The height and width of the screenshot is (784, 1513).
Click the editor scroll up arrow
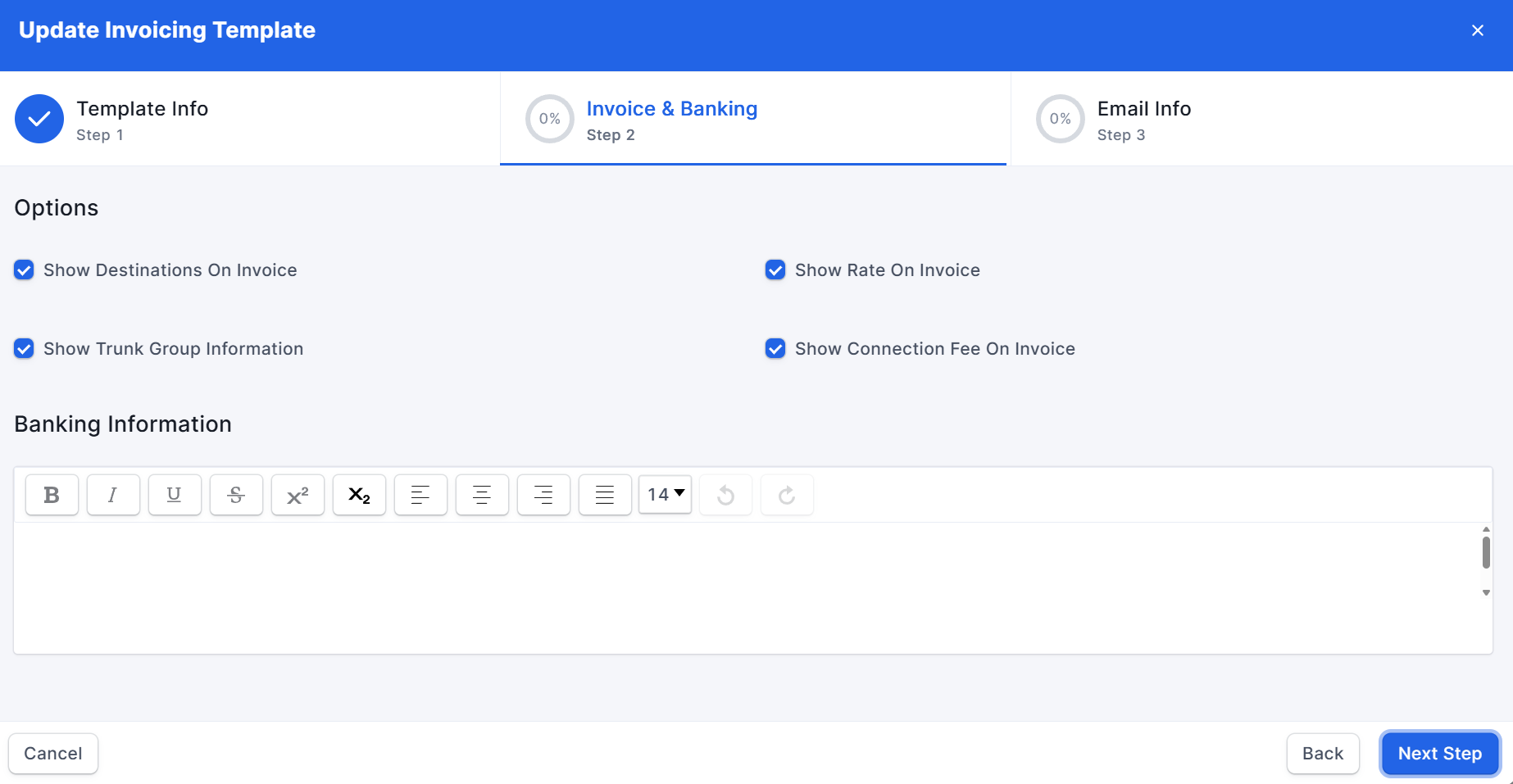[1486, 529]
